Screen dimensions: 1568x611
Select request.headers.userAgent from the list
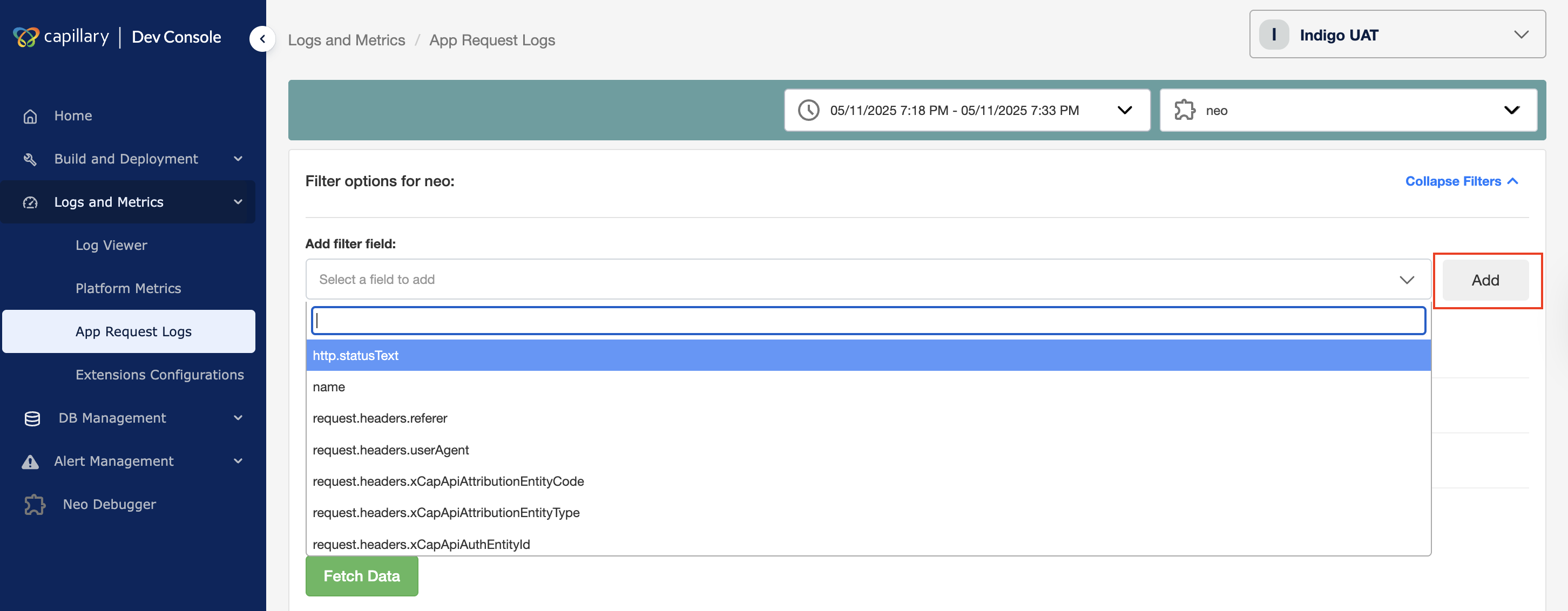click(x=391, y=450)
